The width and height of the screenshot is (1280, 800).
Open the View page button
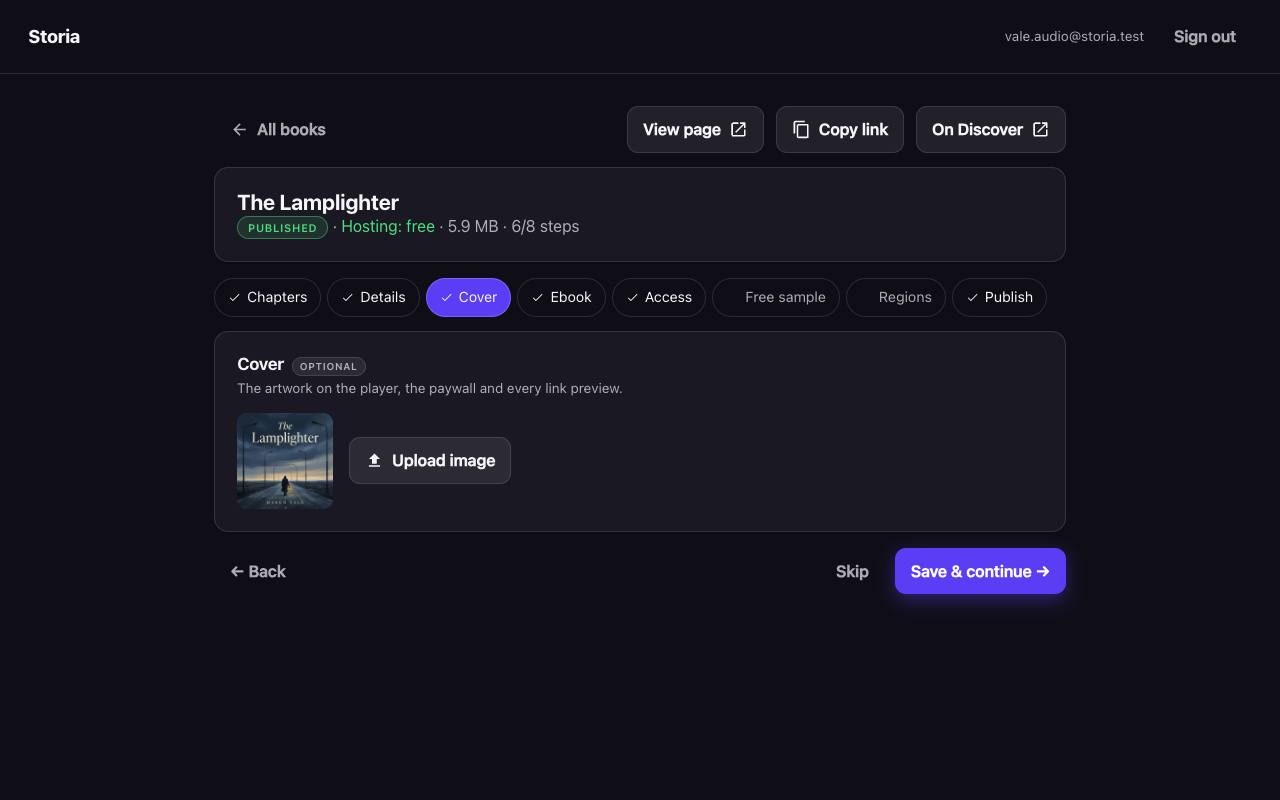(x=695, y=130)
